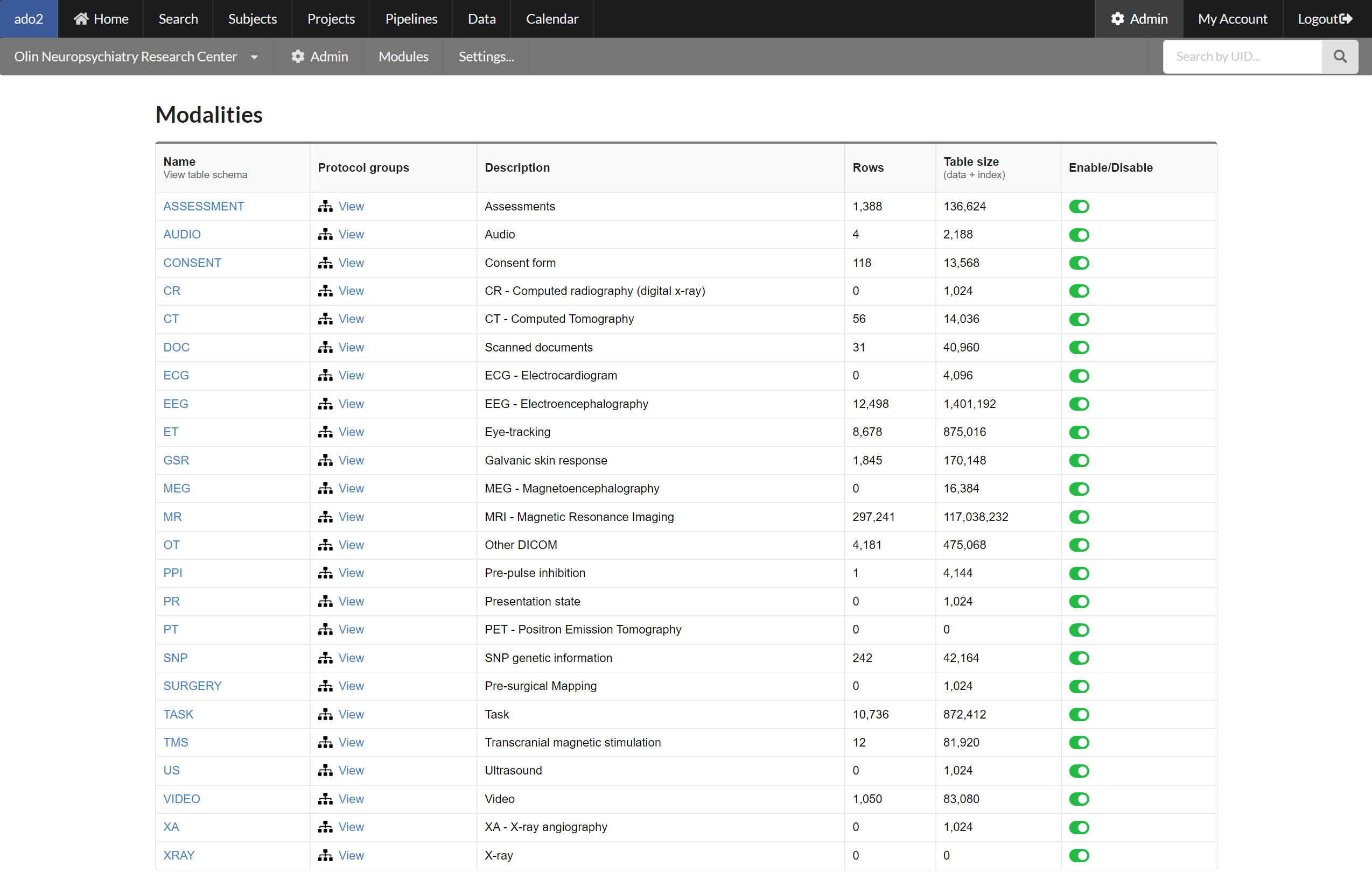The height and width of the screenshot is (894, 1372).
Task: Click the Home house icon
Action: click(81, 19)
